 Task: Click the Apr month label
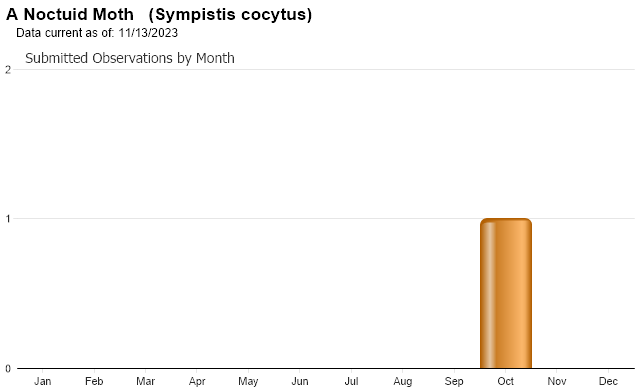[x=197, y=381]
